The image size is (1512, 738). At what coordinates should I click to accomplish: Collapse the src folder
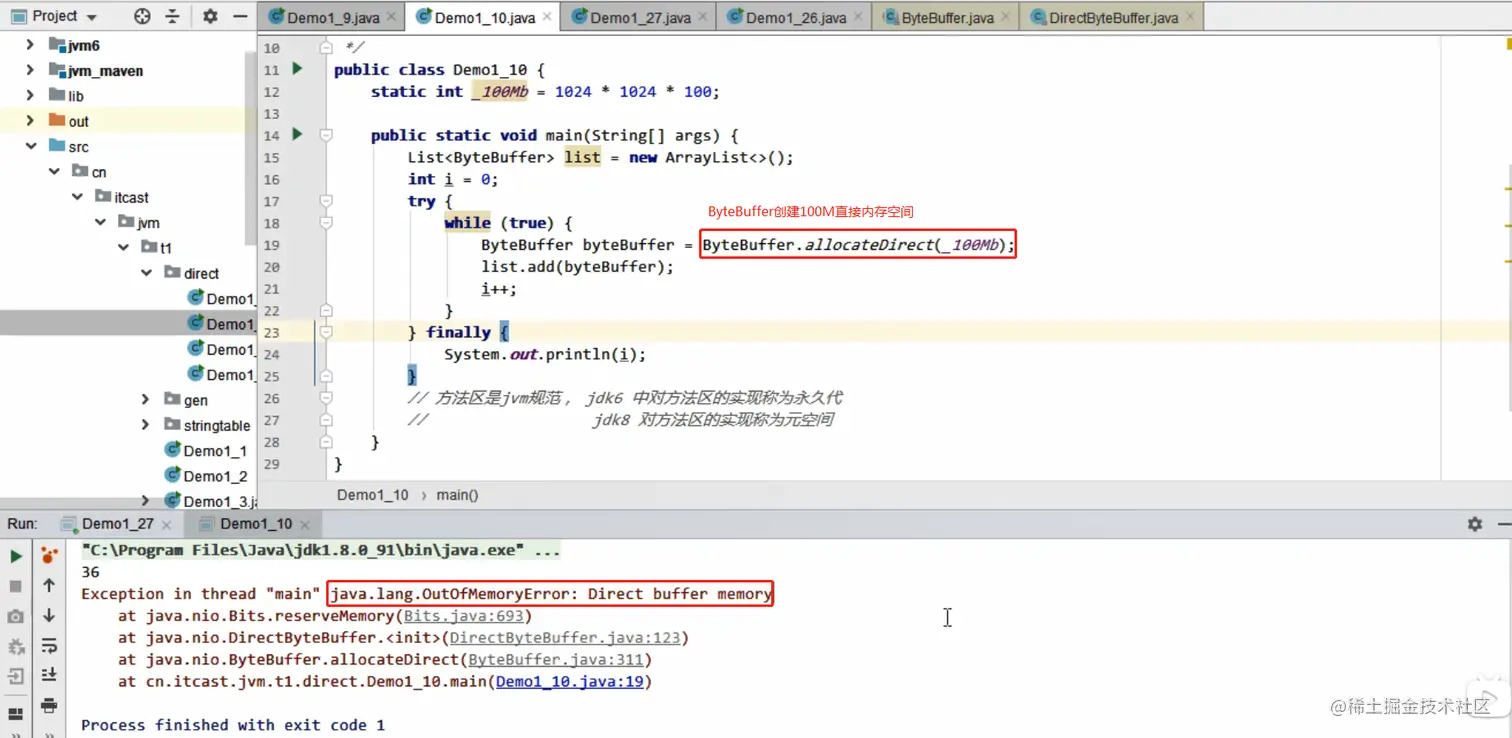click(x=29, y=146)
